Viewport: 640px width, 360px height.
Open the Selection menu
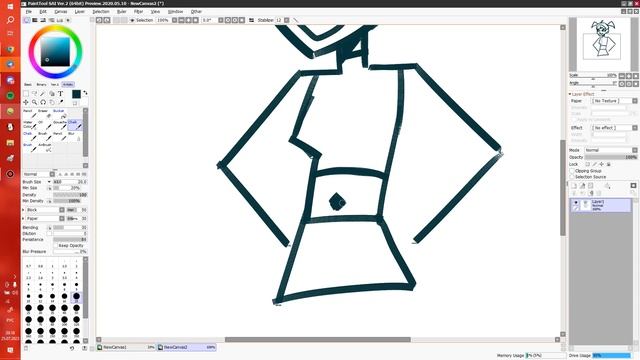click(101, 12)
